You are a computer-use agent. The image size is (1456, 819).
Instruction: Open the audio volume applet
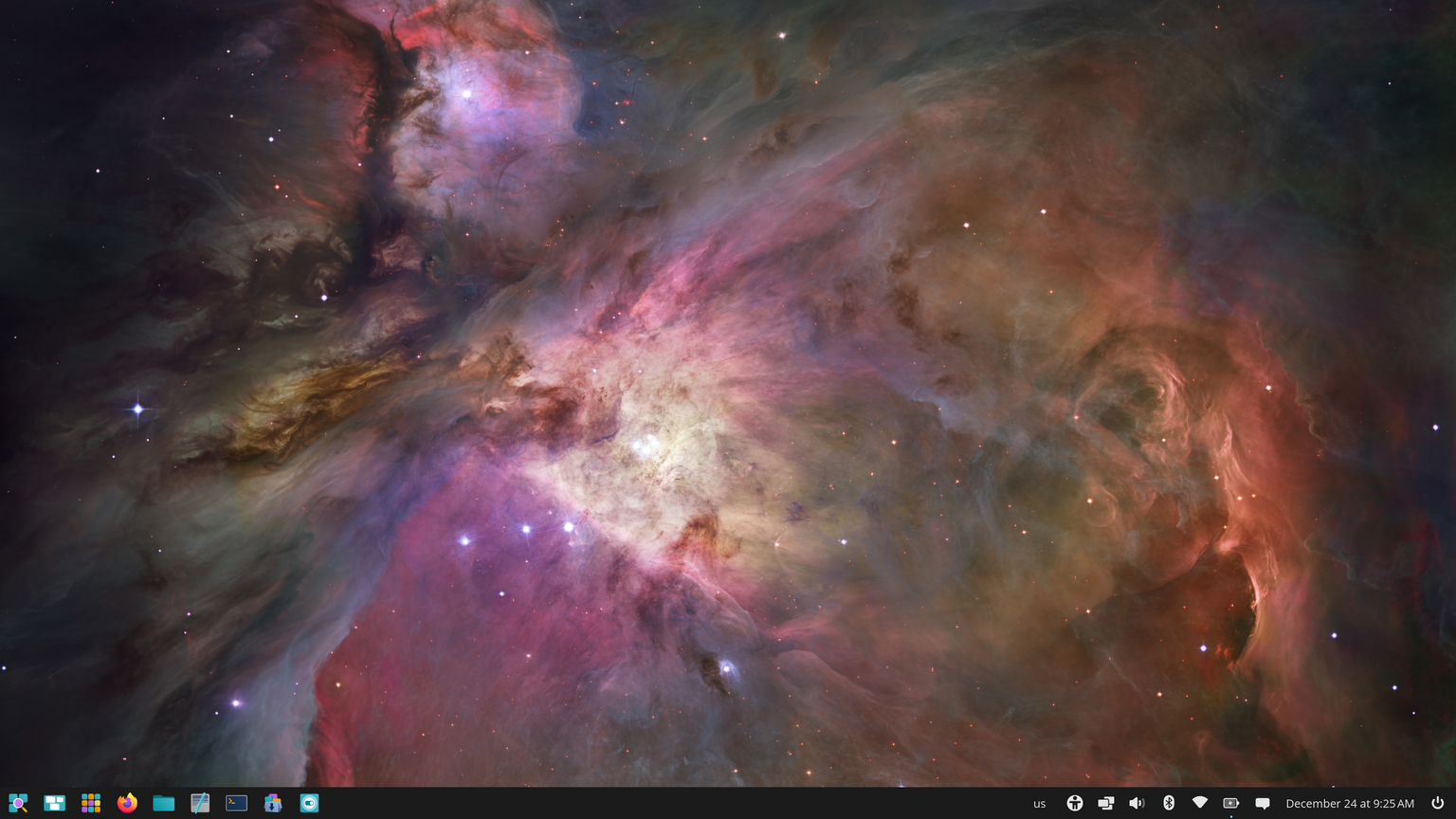(x=1137, y=803)
